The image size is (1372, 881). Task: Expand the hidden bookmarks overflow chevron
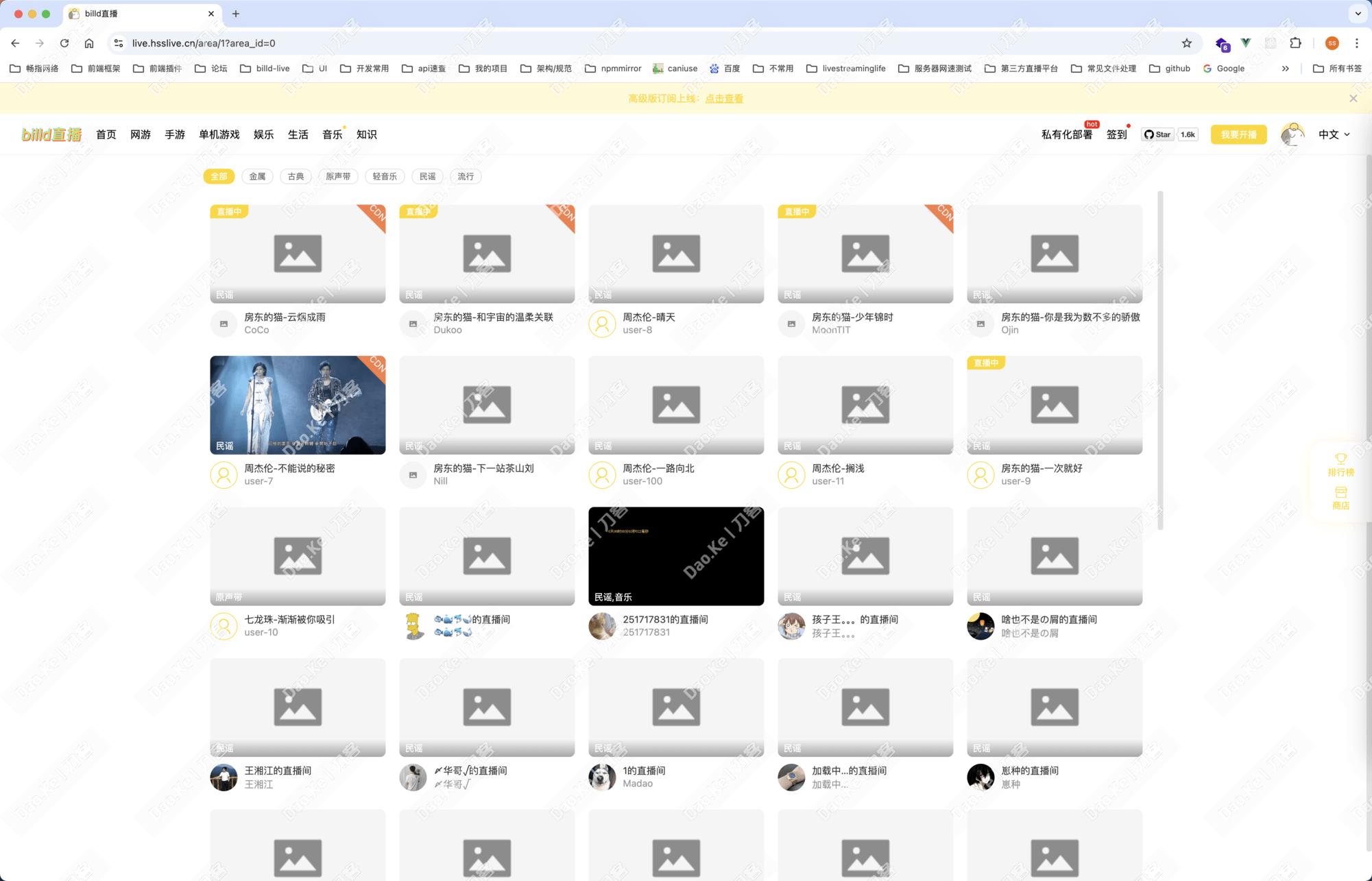(1285, 69)
